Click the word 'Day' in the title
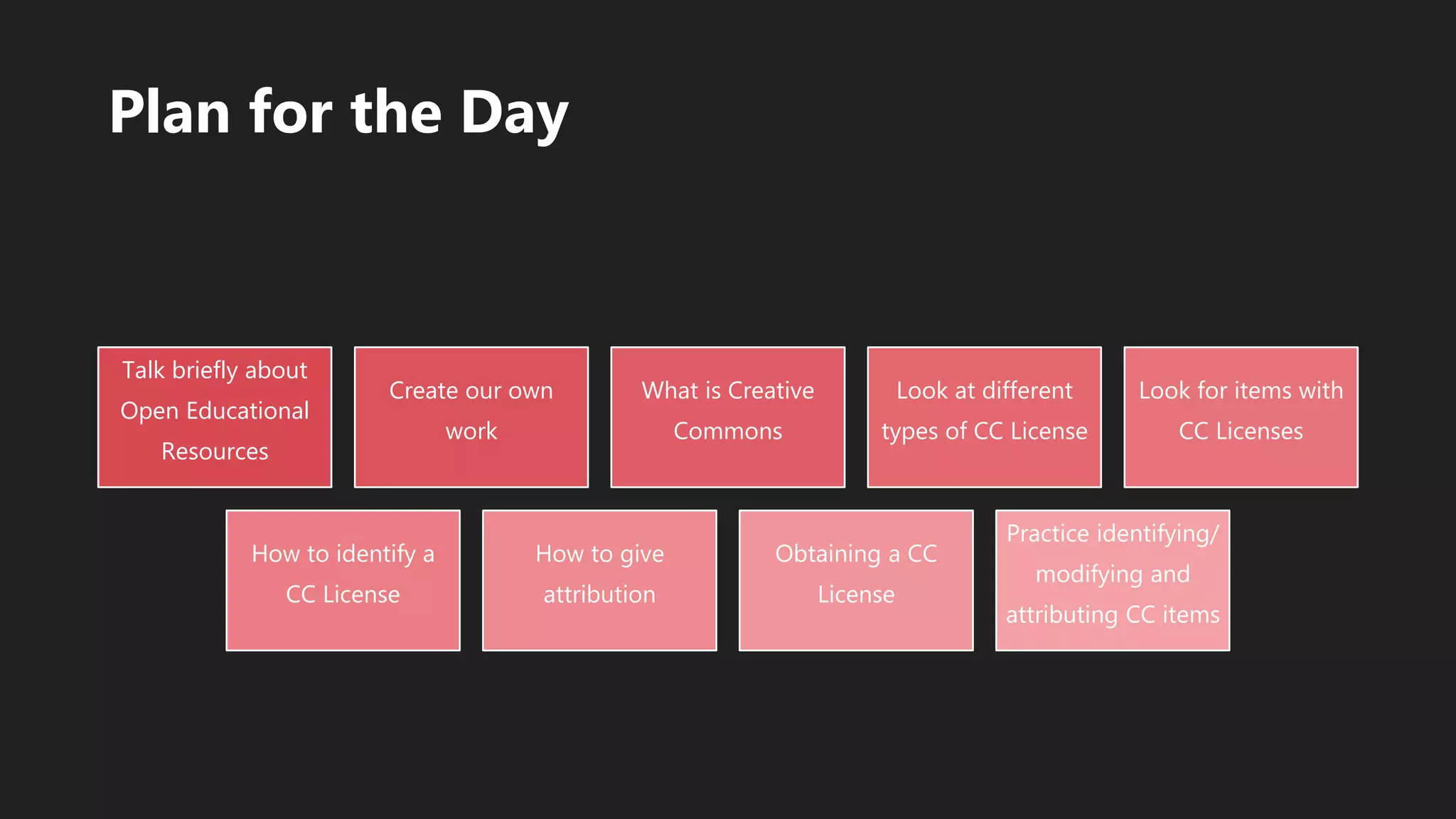This screenshot has width=1456, height=819. tap(514, 114)
